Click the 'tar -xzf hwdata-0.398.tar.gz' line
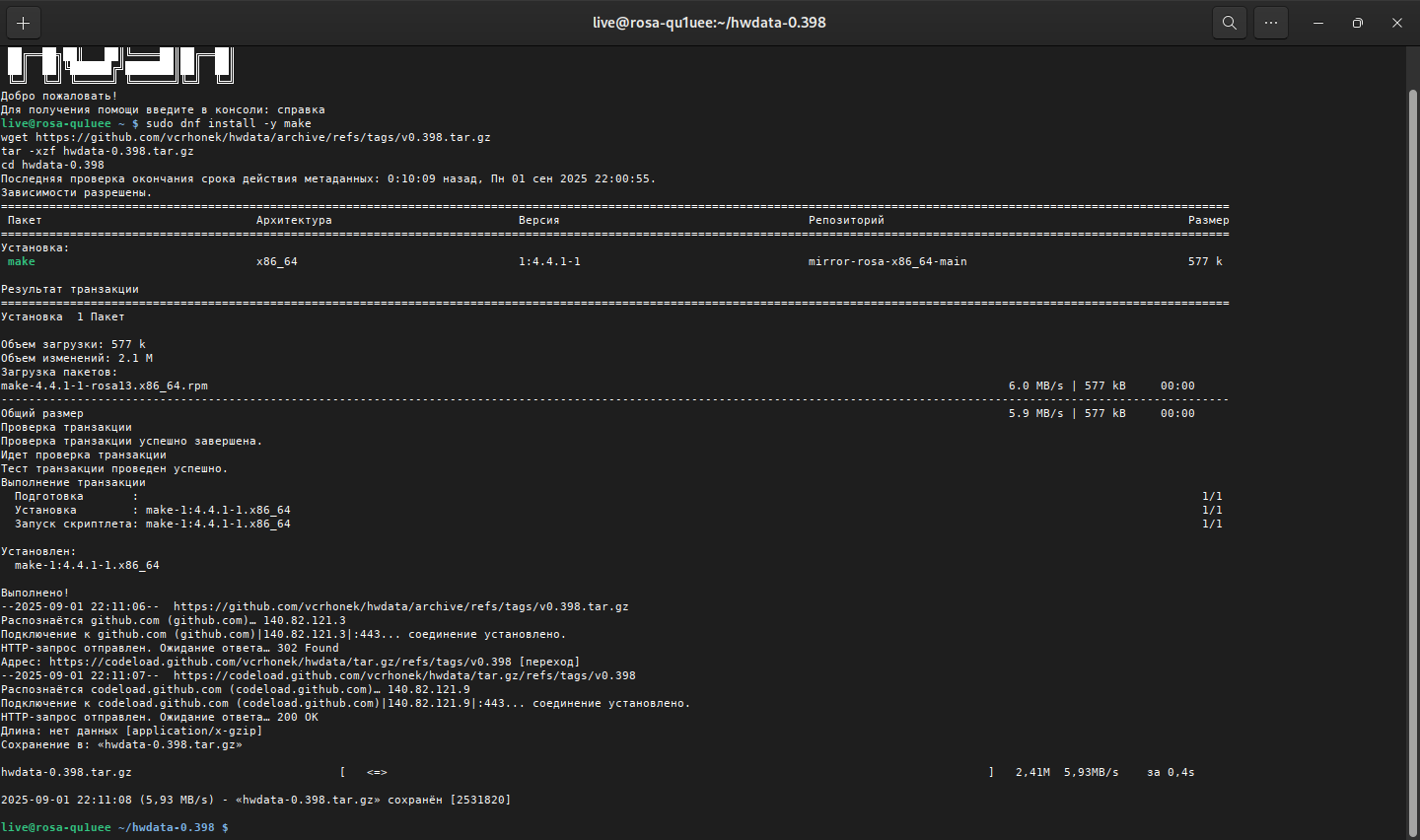 (x=97, y=151)
